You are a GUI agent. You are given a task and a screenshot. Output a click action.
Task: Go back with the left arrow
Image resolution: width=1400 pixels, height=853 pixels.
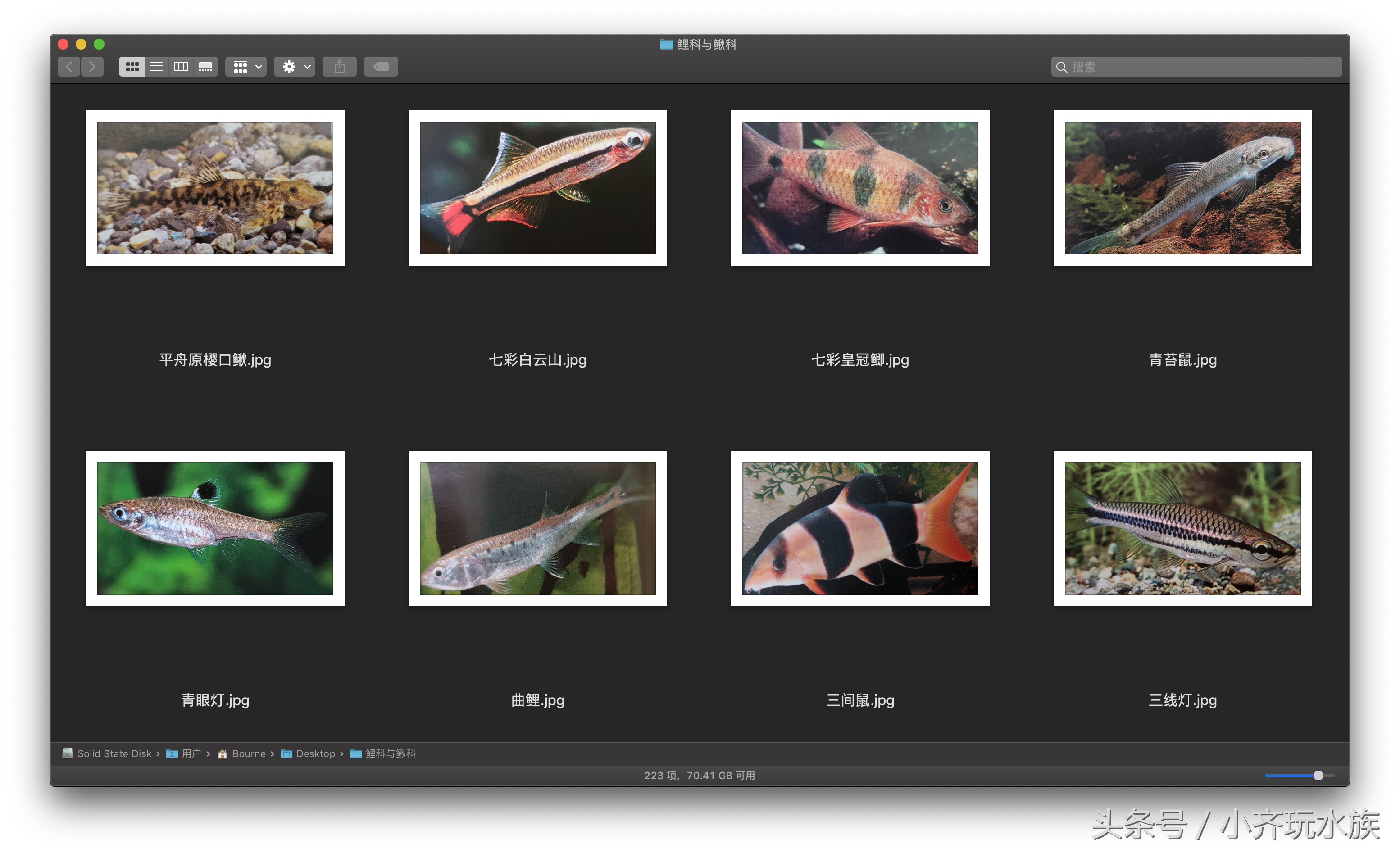click(69, 67)
